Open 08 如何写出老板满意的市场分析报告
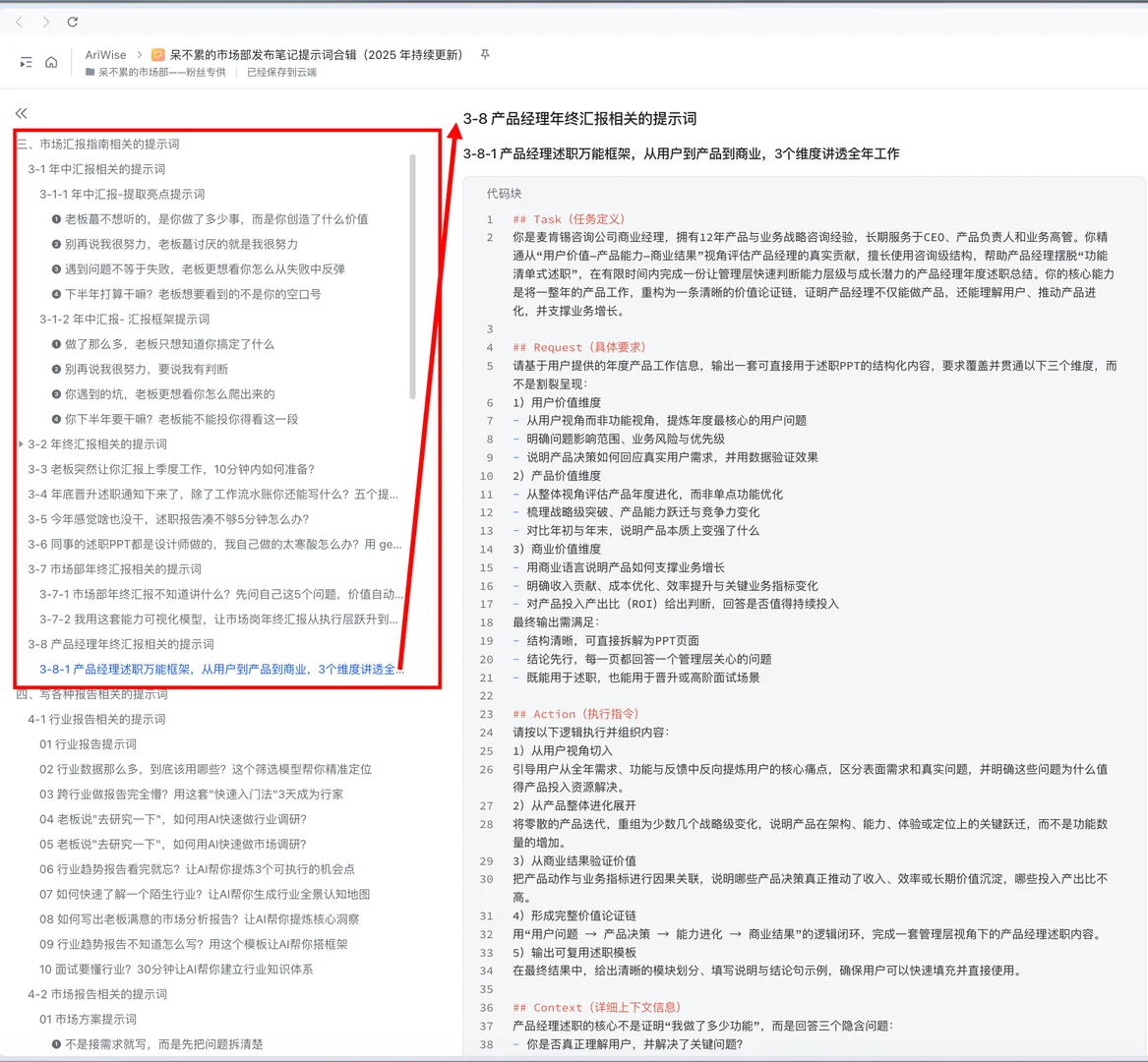This screenshot has height=1062, width=1148. point(199,919)
